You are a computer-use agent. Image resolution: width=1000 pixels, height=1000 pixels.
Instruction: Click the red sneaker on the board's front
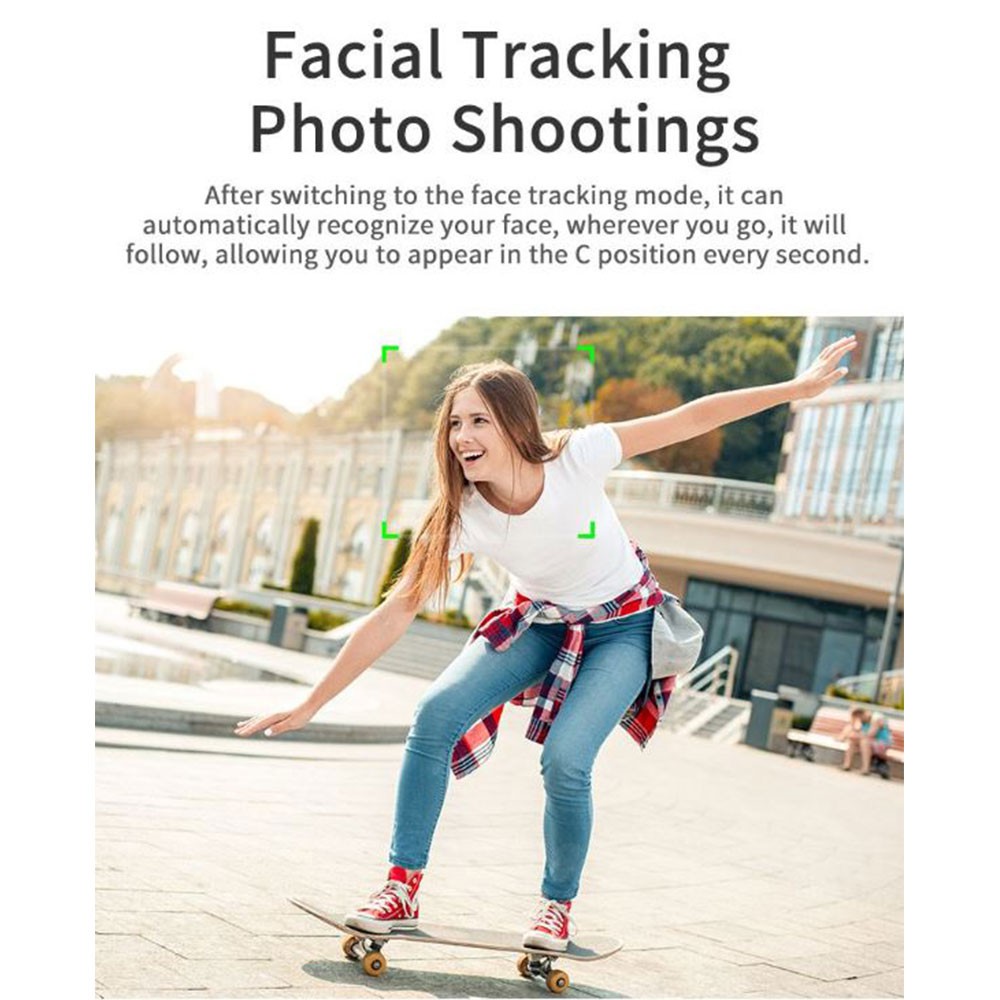pos(386,900)
